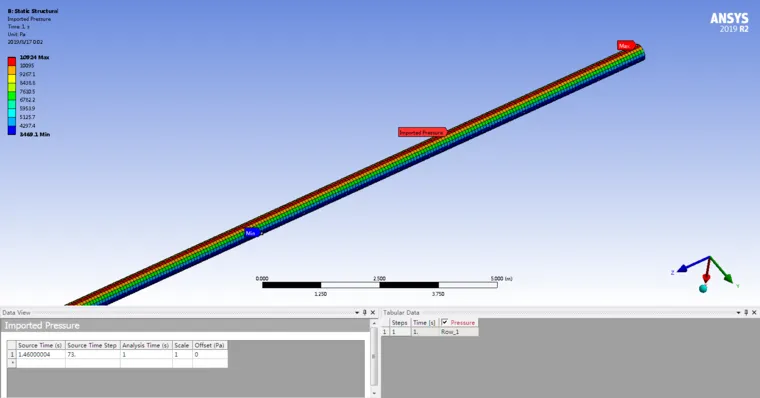Image resolution: width=760 pixels, height=398 pixels.
Task: Click the Scale column header
Action: click(182, 345)
